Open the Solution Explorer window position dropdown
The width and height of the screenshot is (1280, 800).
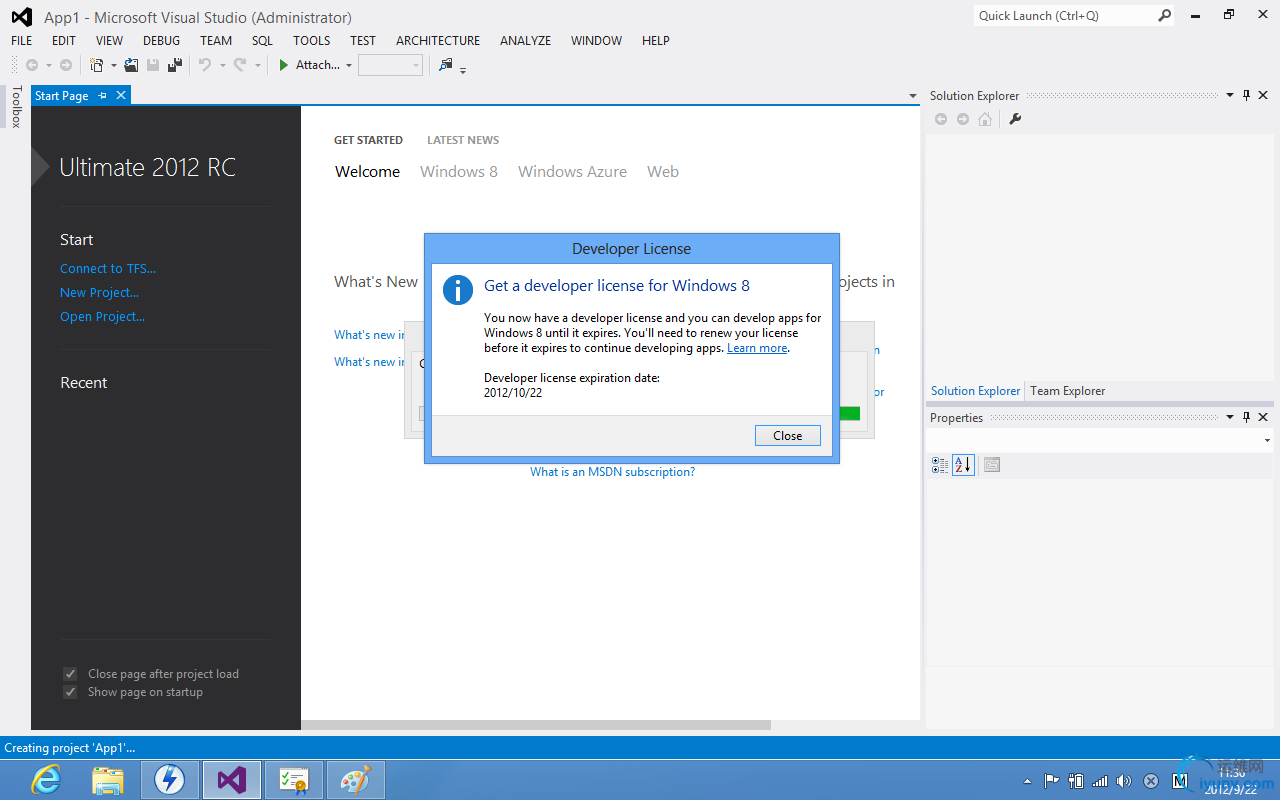1230,96
